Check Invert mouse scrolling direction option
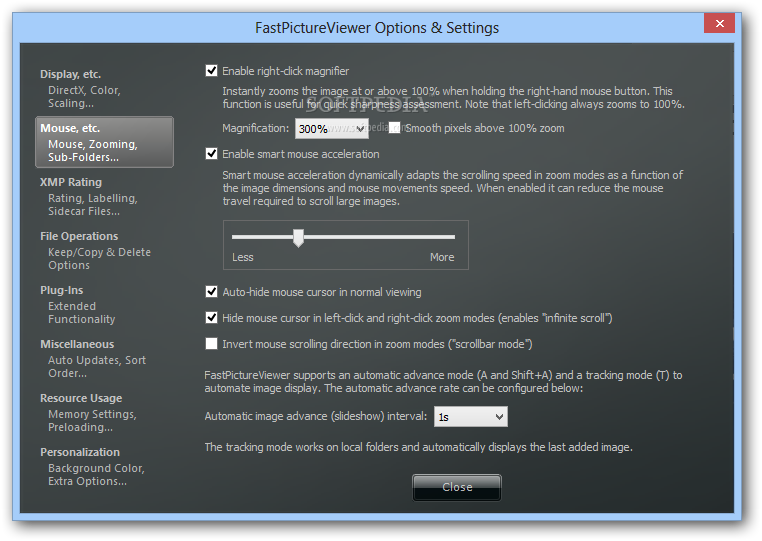This screenshot has height=541, width=762. (211, 344)
